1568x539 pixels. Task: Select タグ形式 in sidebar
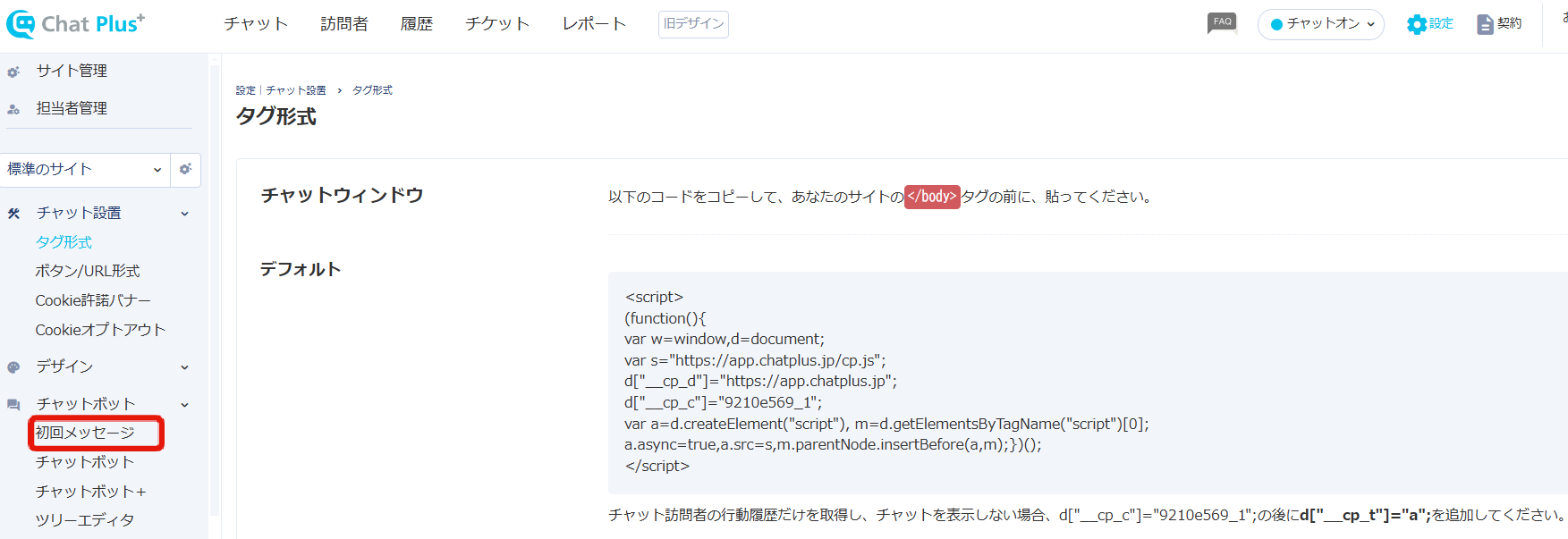pyautogui.click(x=64, y=242)
